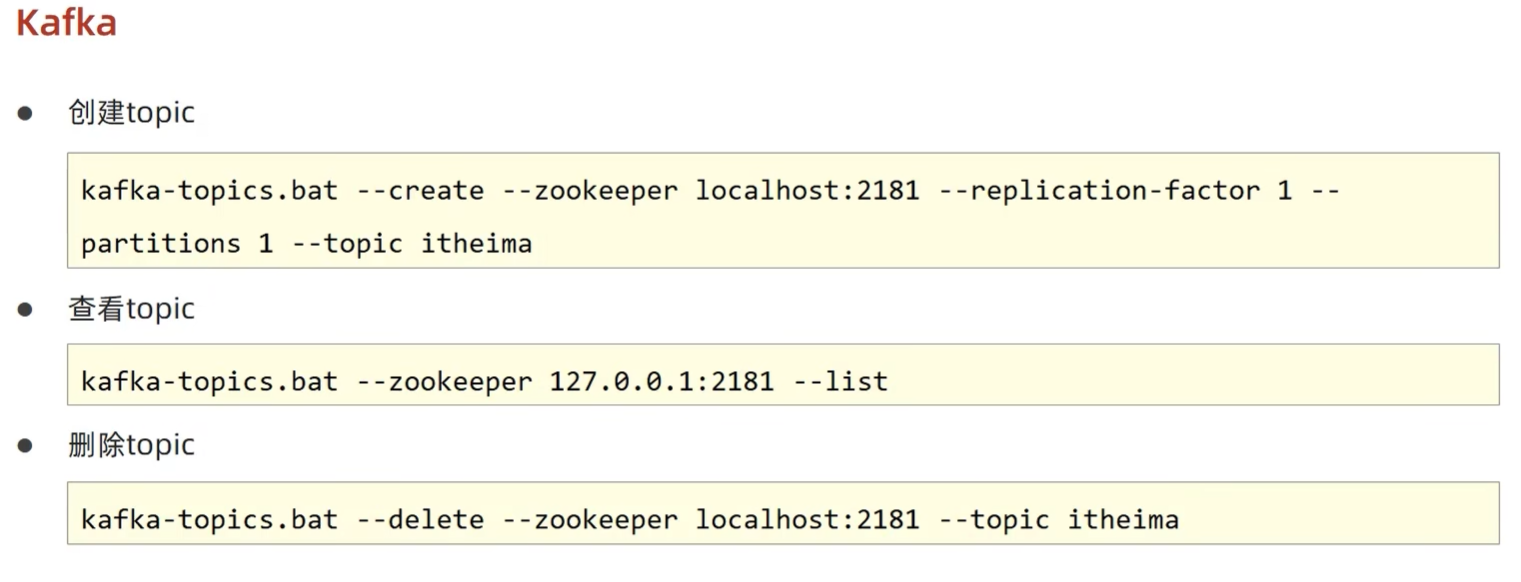Click itheima in the delete command
Viewport: 1521px width, 582px height.
1123,520
